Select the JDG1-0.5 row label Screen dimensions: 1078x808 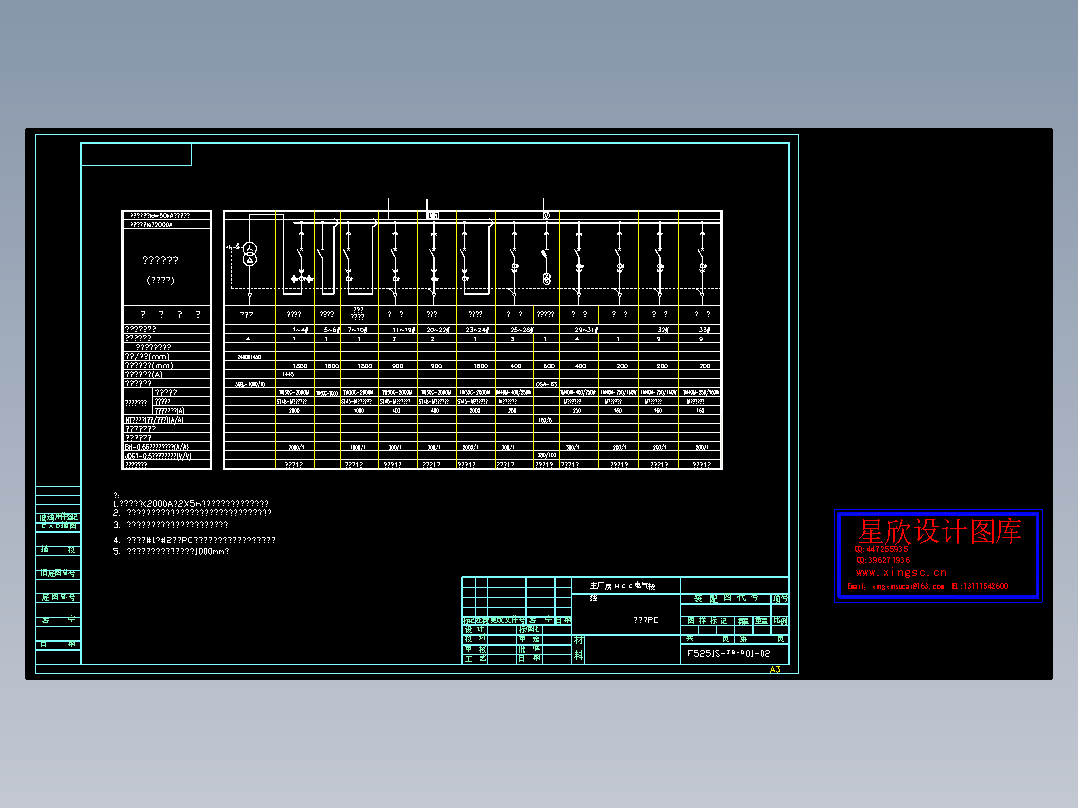tap(157, 456)
